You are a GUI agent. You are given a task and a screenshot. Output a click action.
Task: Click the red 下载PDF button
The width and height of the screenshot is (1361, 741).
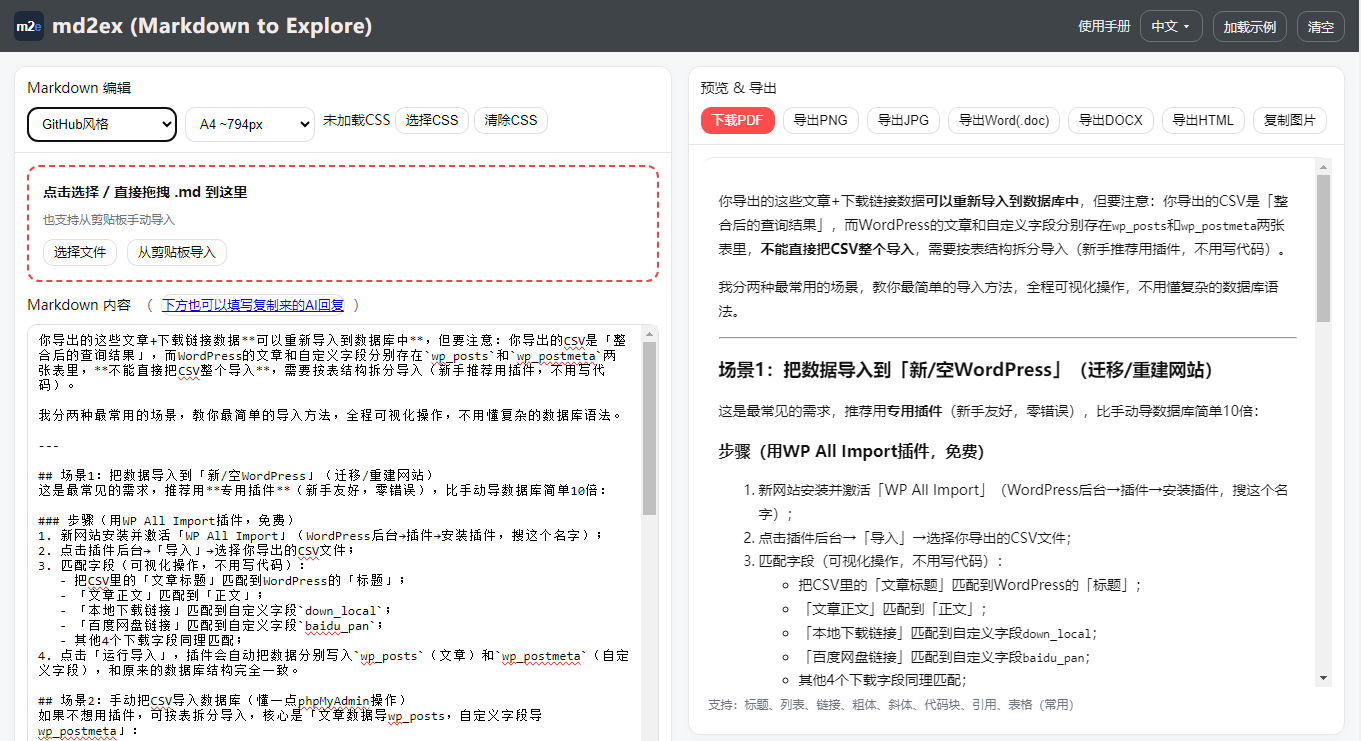click(737, 120)
